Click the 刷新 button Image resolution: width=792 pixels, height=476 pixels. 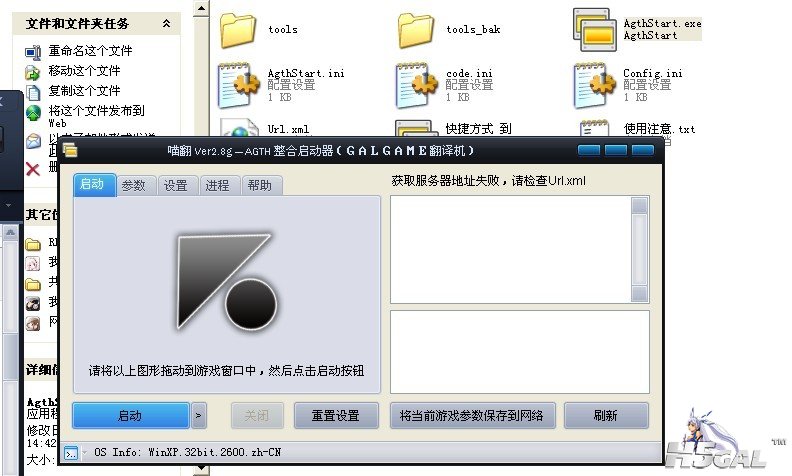(605, 415)
